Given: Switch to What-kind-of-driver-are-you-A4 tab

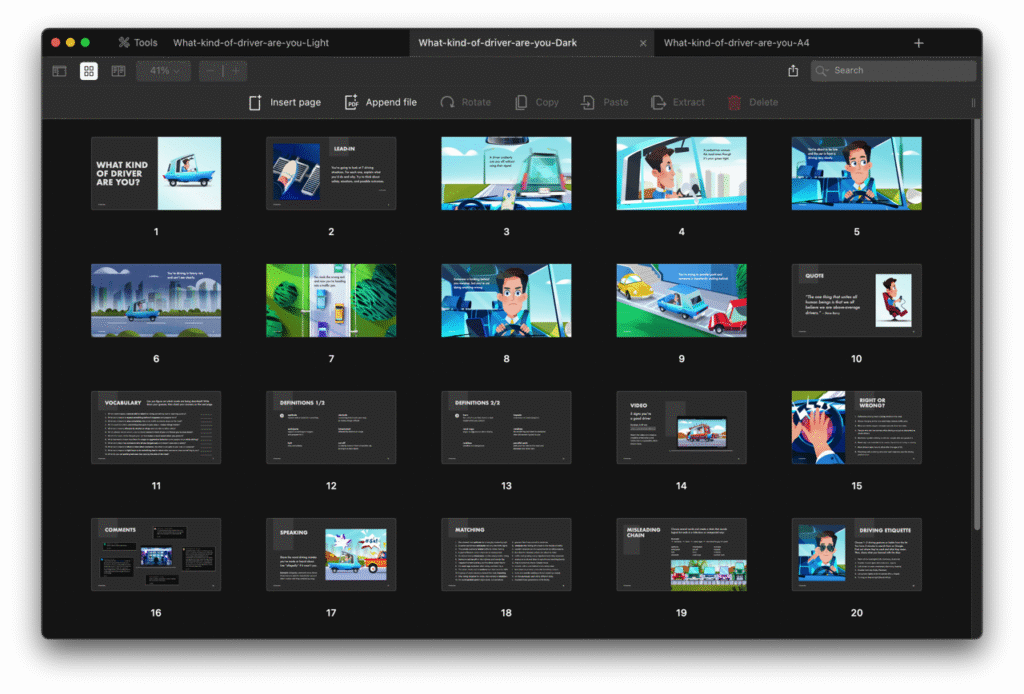Looking at the screenshot, I should click(x=736, y=43).
